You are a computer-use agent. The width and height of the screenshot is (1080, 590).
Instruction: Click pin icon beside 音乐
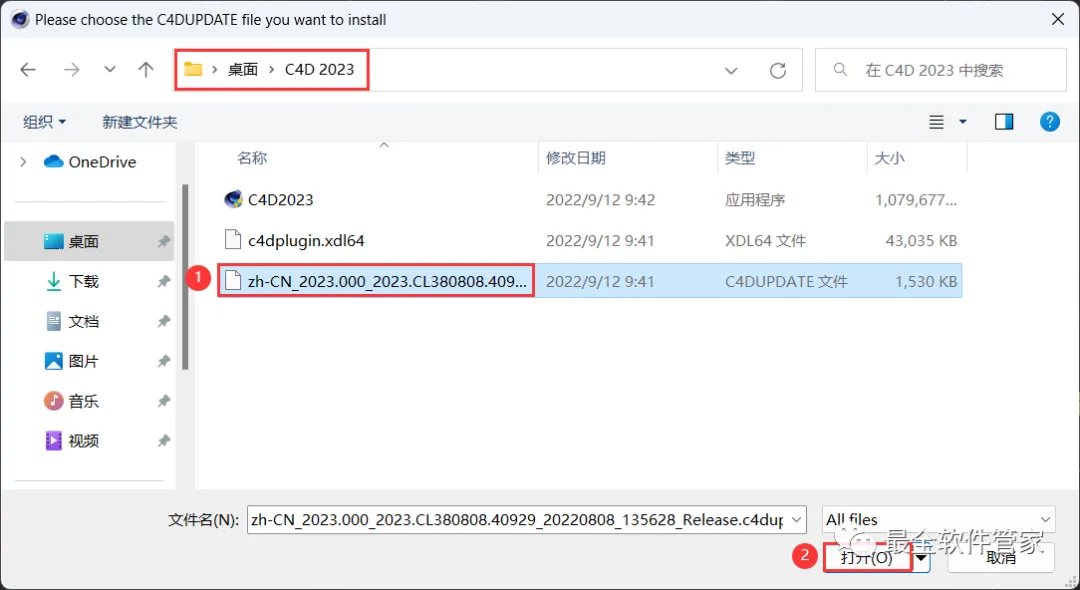[x=163, y=401]
